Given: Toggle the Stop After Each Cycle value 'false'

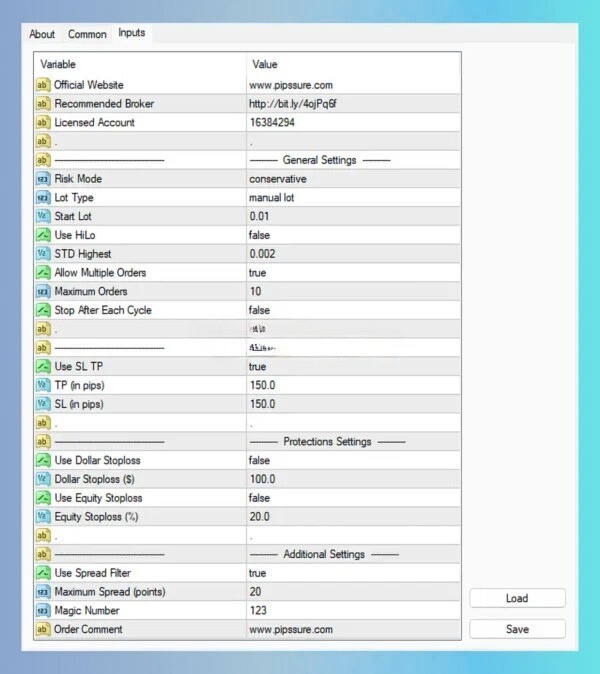Looking at the screenshot, I should [x=259, y=310].
